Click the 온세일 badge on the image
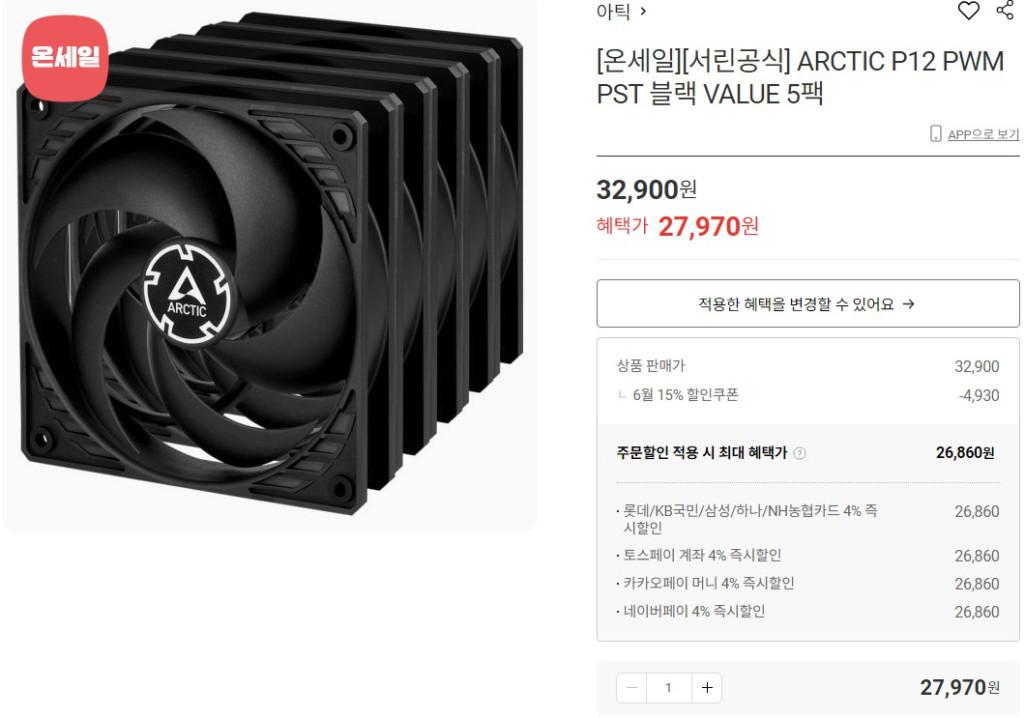 coord(65,58)
